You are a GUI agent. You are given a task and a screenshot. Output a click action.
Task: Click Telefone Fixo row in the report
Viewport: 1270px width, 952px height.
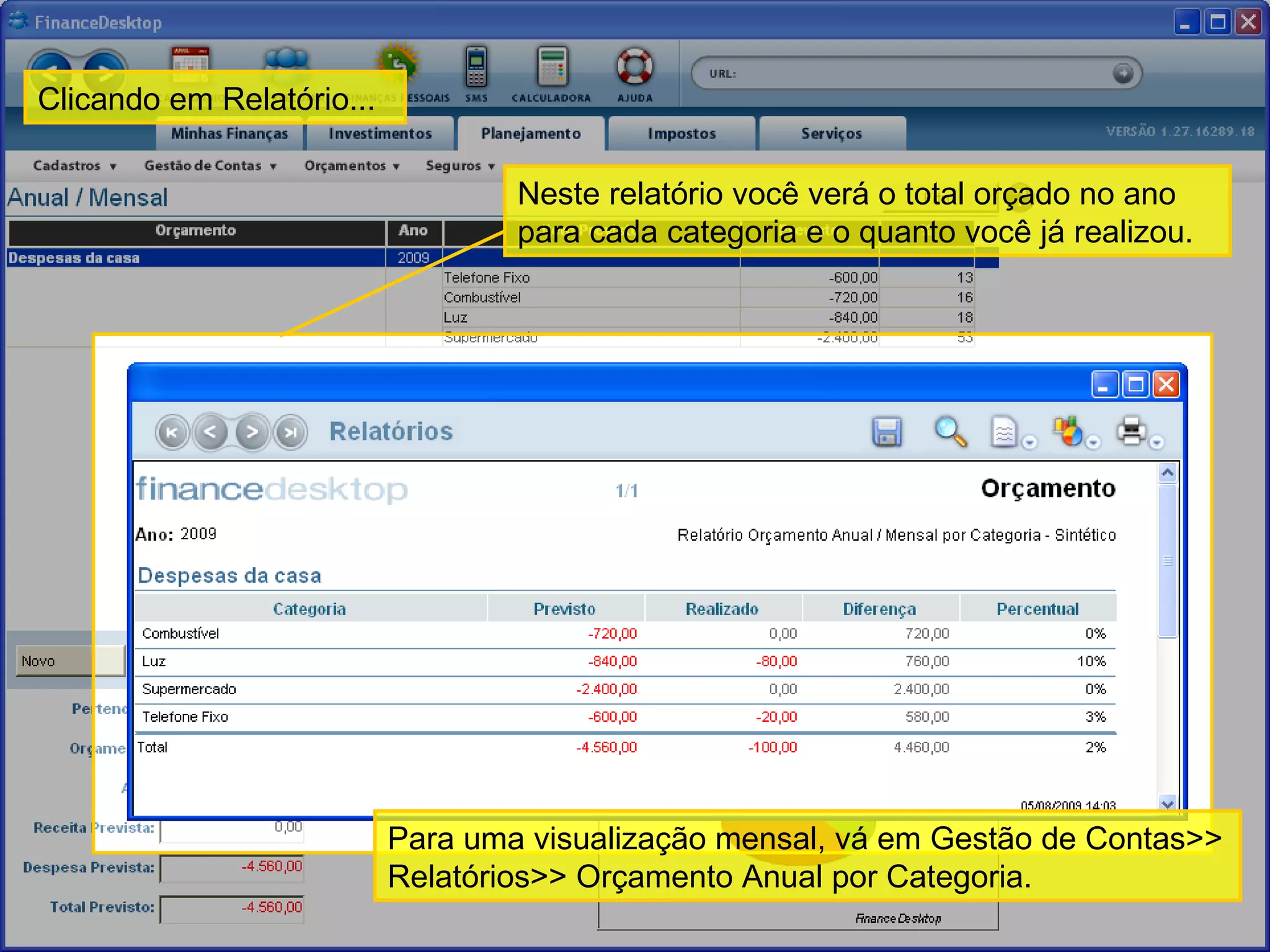coord(625,717)
